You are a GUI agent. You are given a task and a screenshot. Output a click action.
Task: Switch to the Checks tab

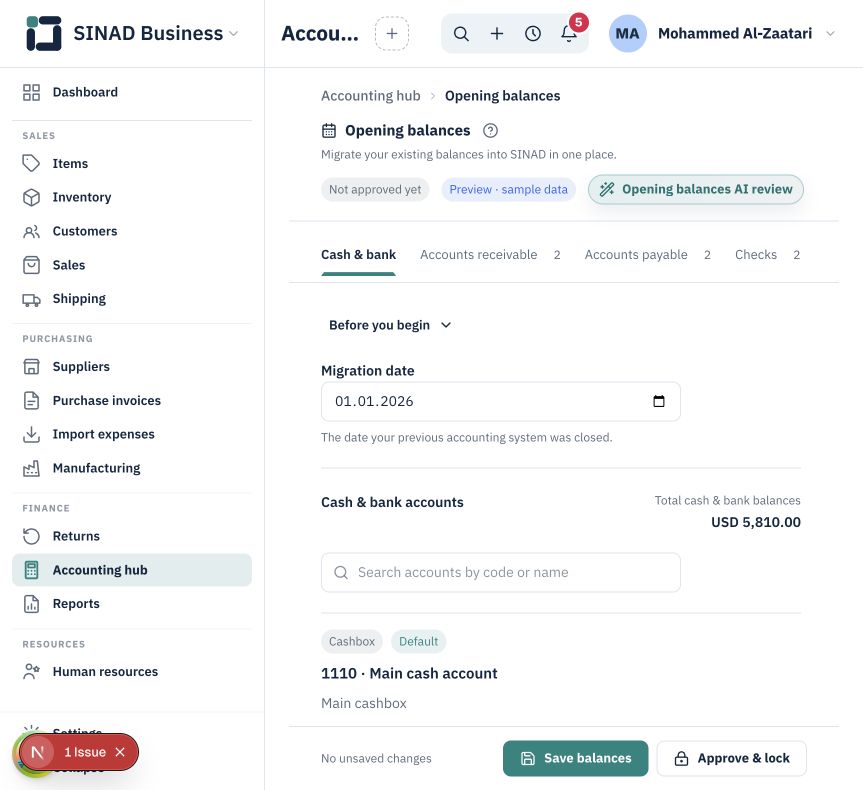tap(767, 255)
